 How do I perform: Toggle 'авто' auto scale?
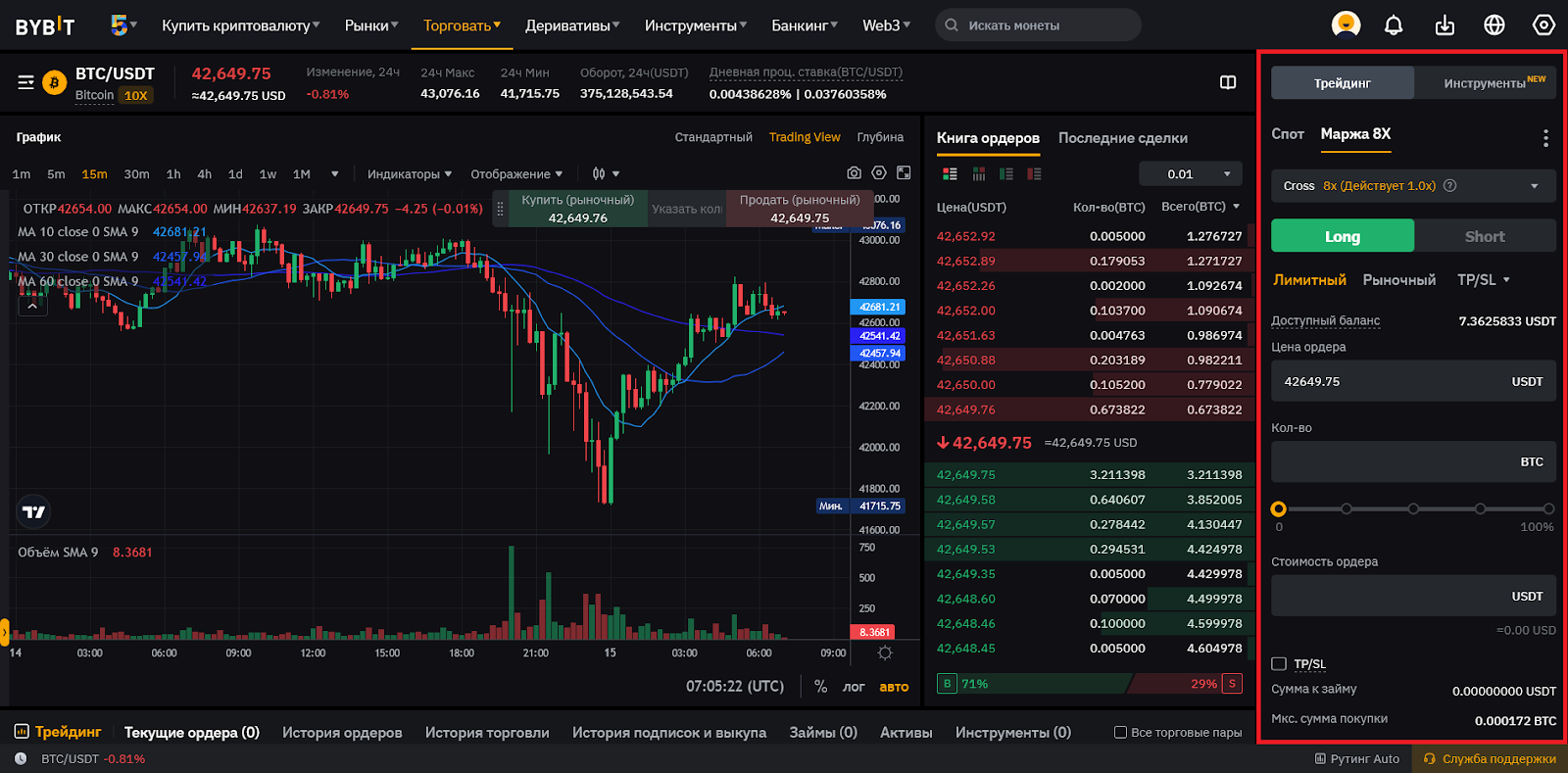(894, 687)
